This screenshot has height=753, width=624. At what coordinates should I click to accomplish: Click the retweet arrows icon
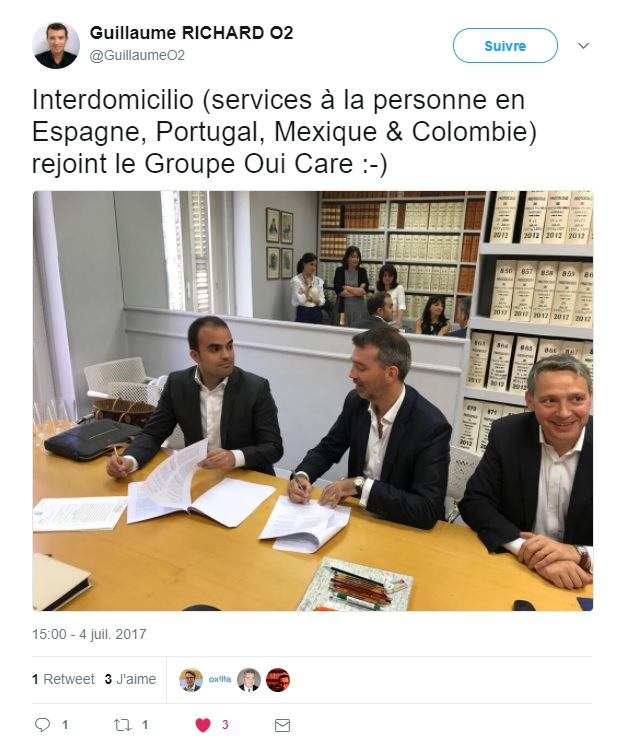point(122,725)
